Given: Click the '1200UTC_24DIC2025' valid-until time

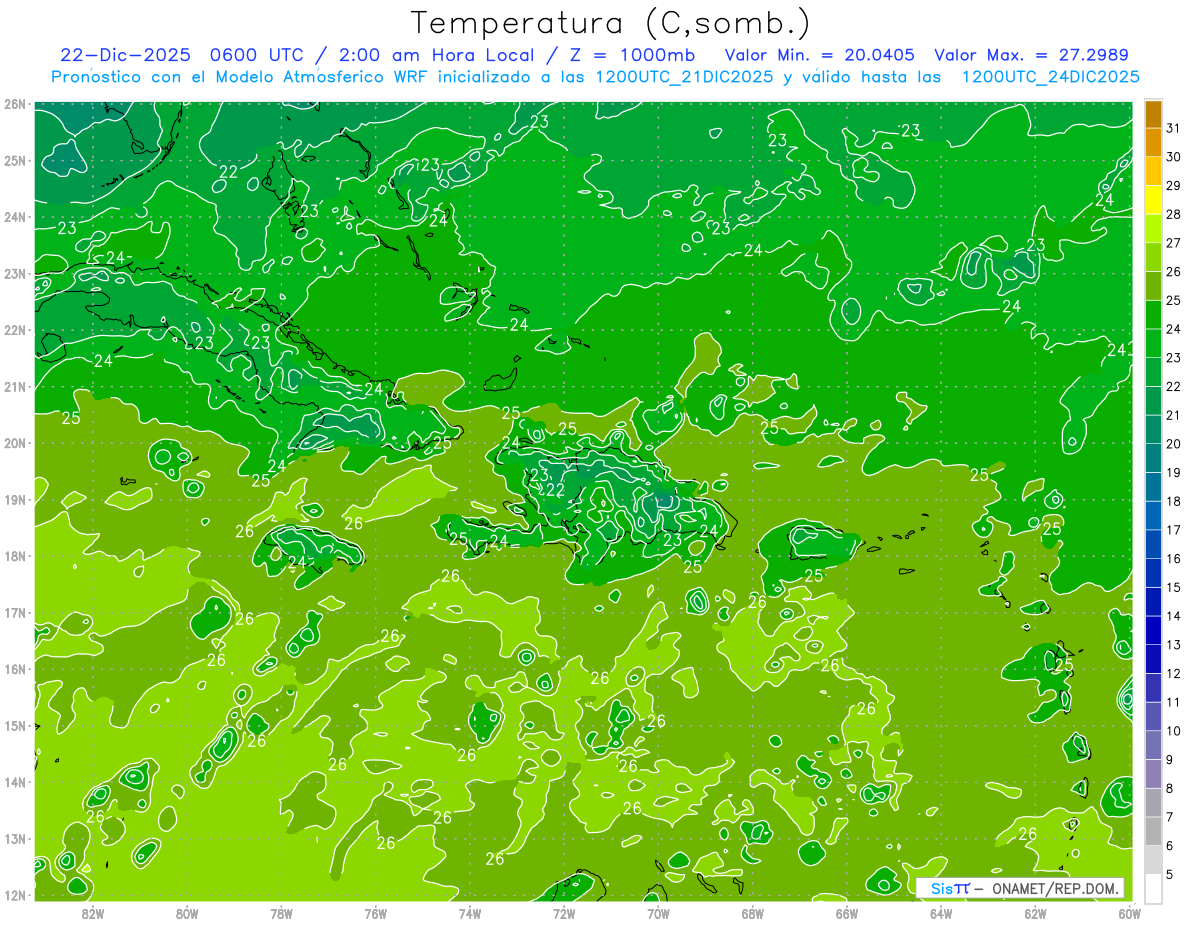Looking at the screenshot, I should click(x=1050, y=76).
